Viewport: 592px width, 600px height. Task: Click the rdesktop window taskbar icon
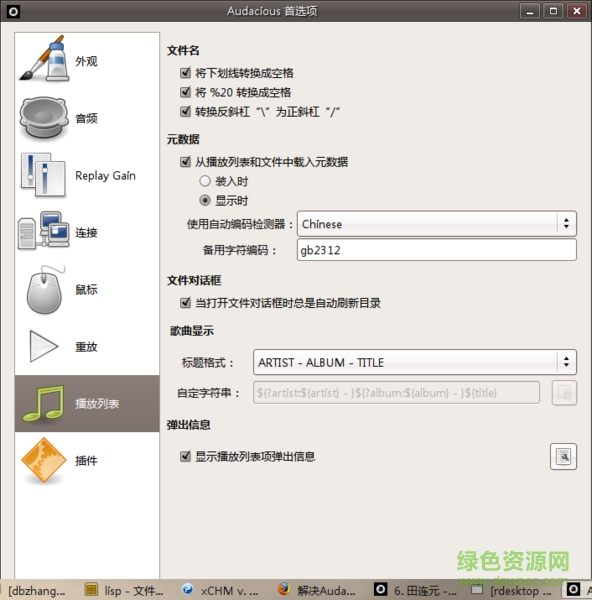click(477, 589)
